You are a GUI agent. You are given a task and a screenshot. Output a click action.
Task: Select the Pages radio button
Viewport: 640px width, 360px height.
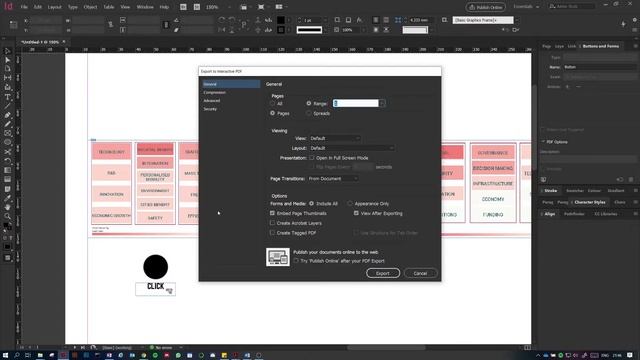(x=272, y=113)
